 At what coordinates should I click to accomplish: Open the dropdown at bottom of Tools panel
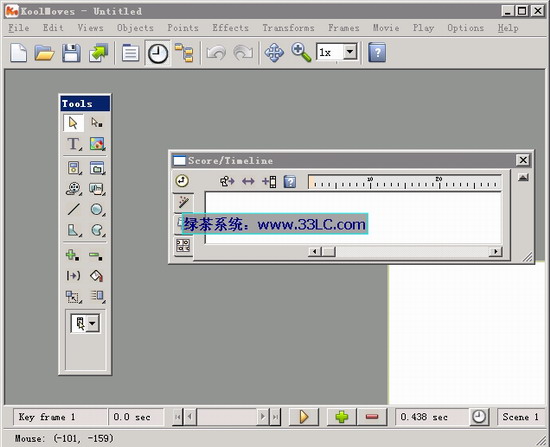(93, 323)
